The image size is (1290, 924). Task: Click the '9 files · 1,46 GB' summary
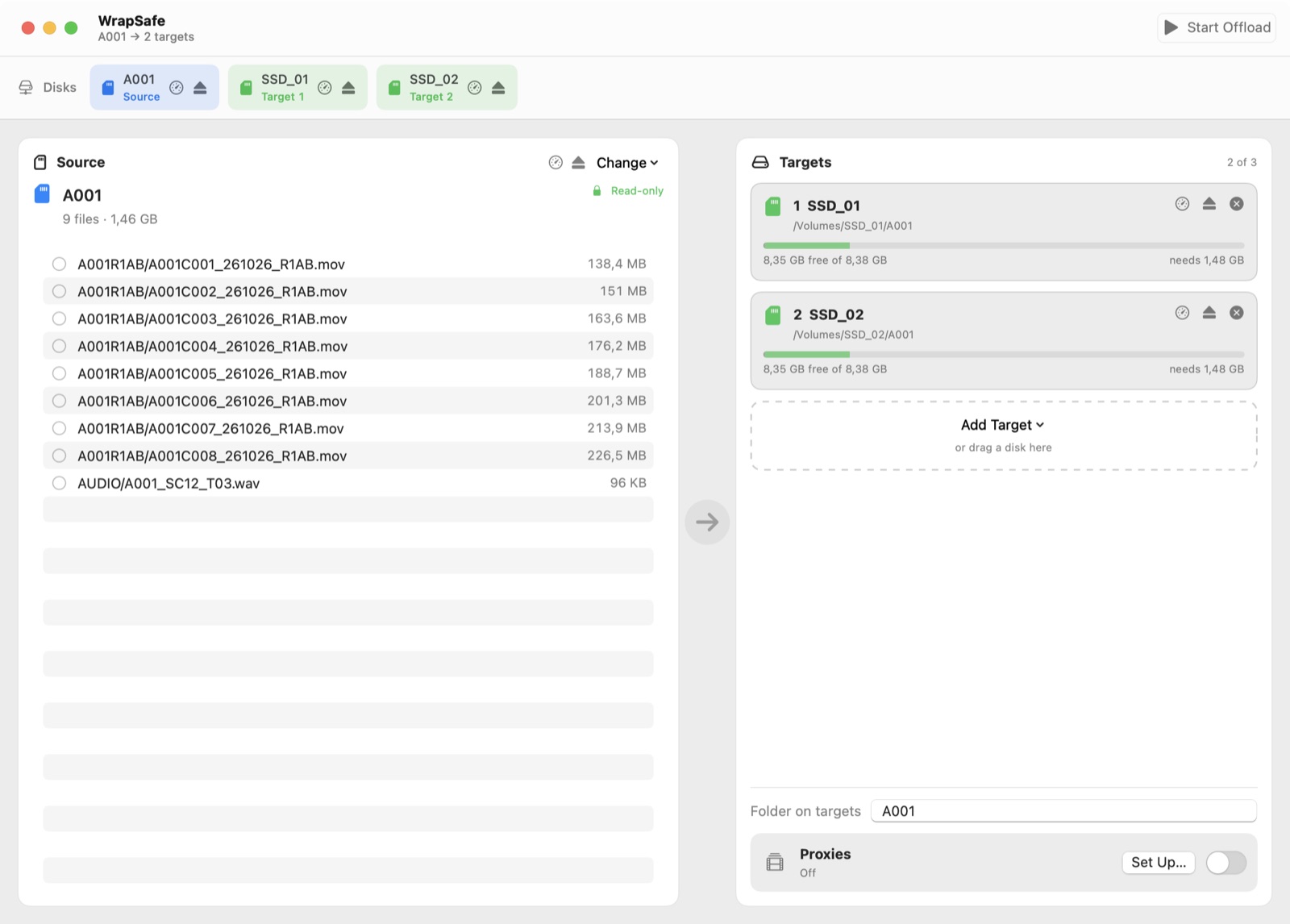click(110, 219)
